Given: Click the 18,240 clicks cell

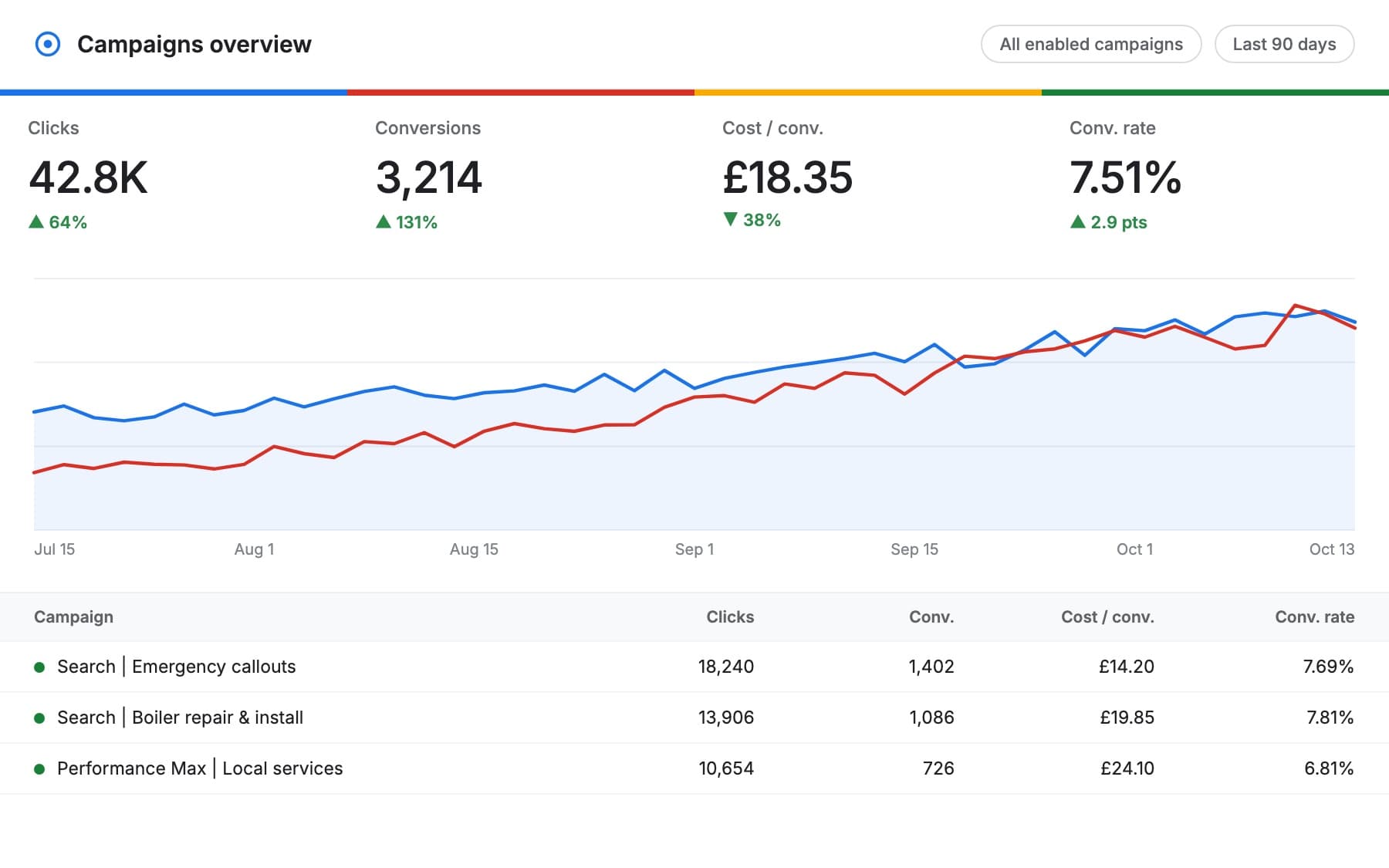Looking at the screenshot, I should click(x=726, y=667).
